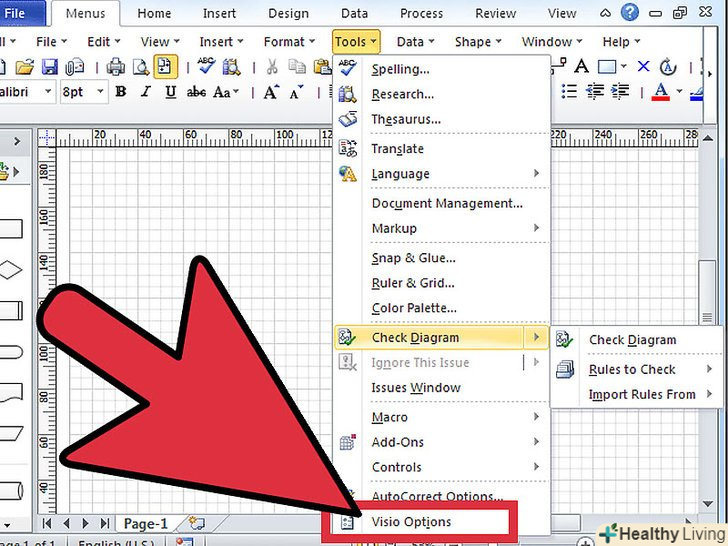The image size is (728, 546).
Task: Open the font name dropdown arrow
Action: click(x=48, y=91)
